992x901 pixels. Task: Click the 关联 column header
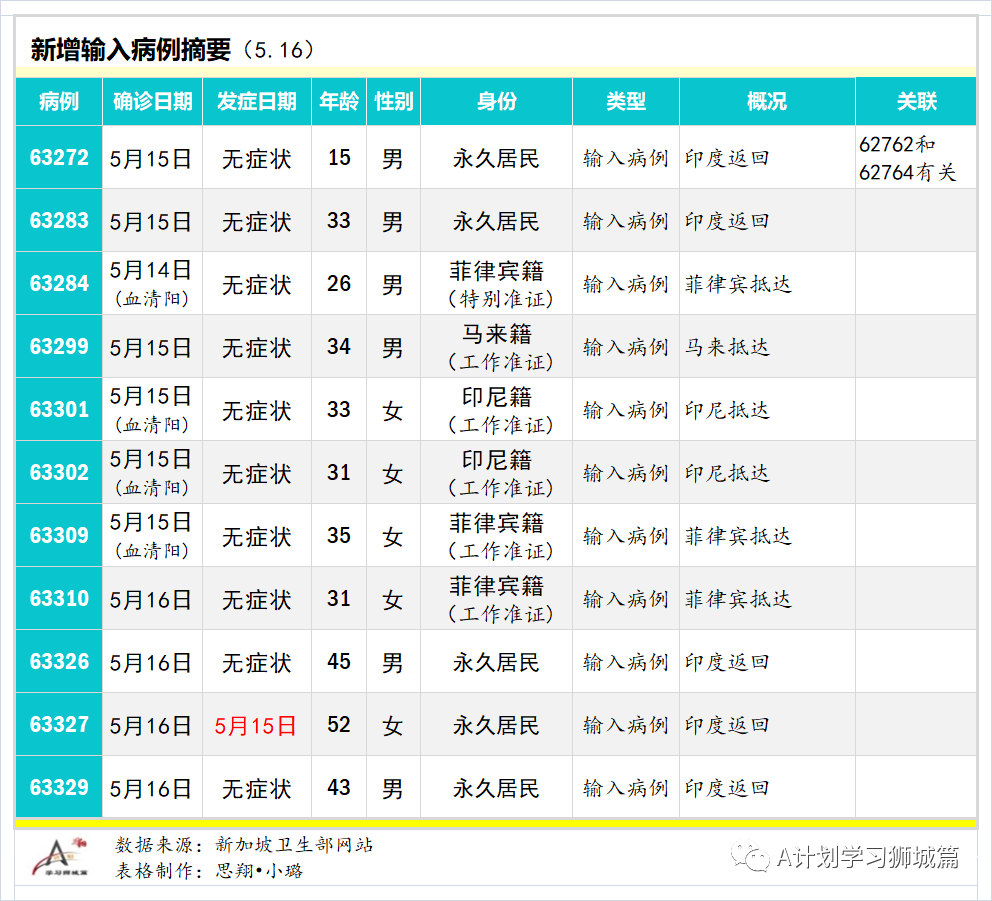tap(916, 101)
